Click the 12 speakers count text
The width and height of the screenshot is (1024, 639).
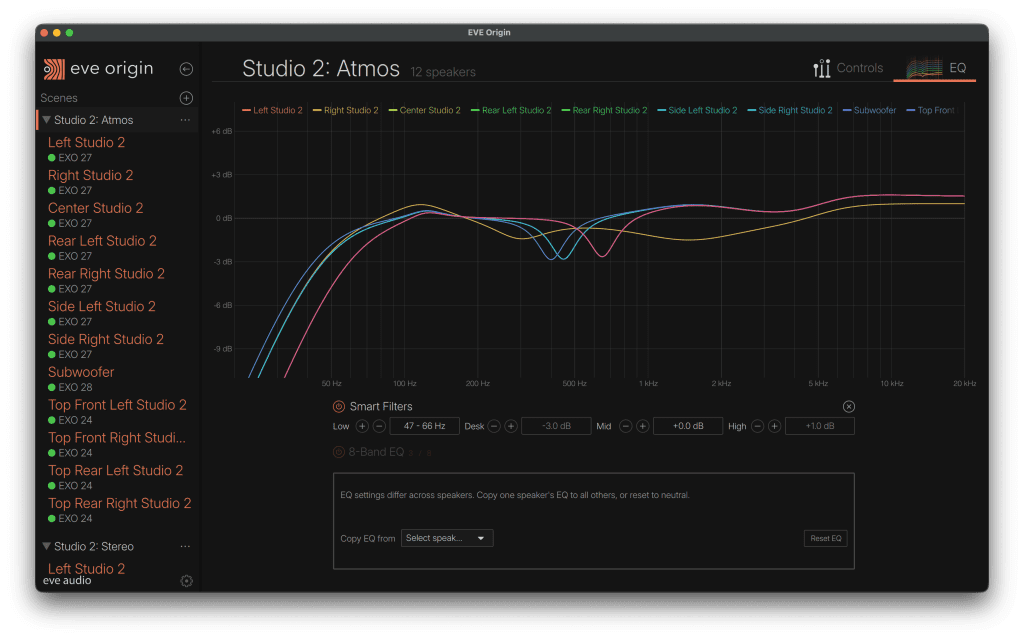[443, 72]
